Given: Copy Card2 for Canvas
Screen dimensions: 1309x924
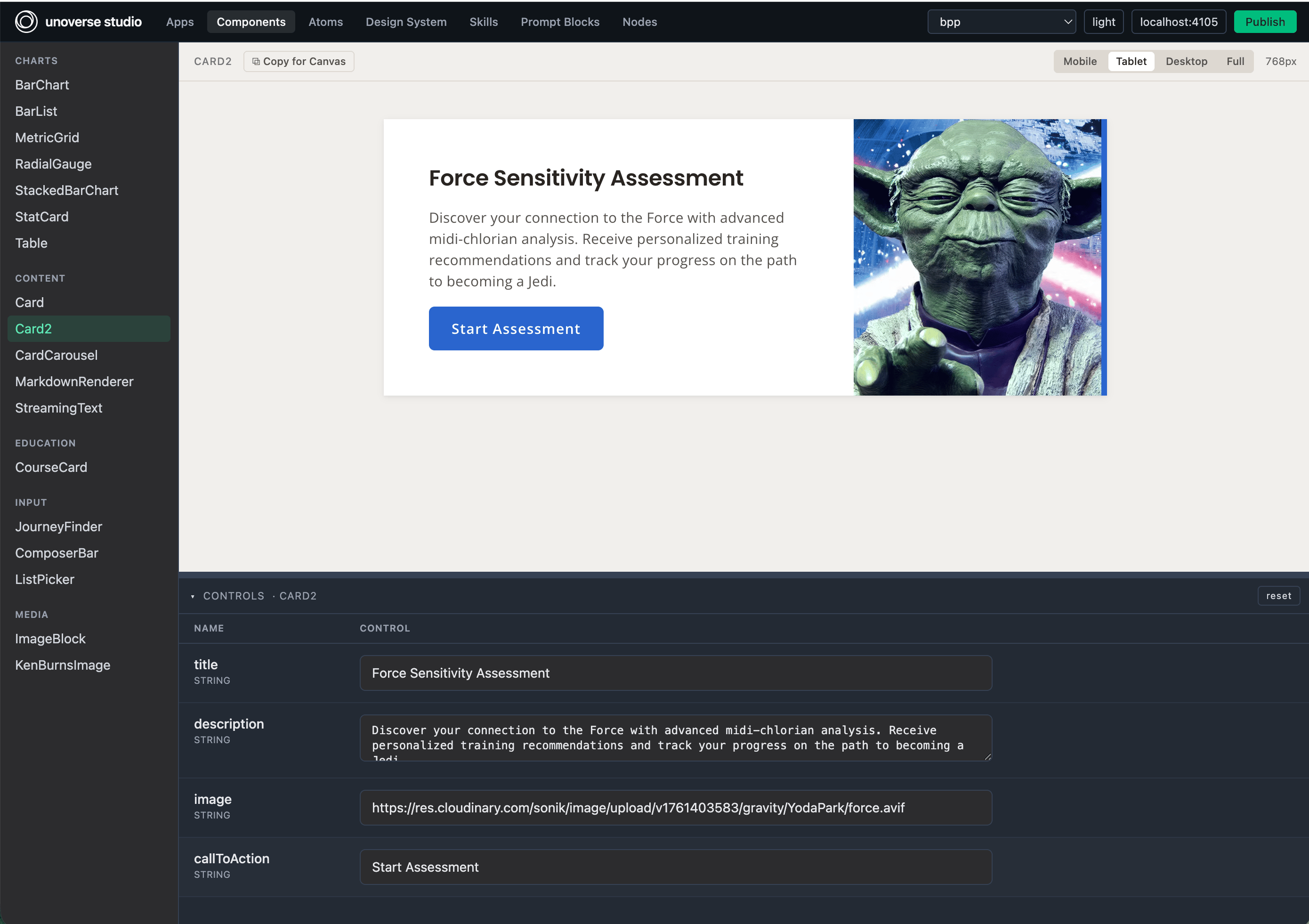Looking at the screenshot, I should pos(299,62).
